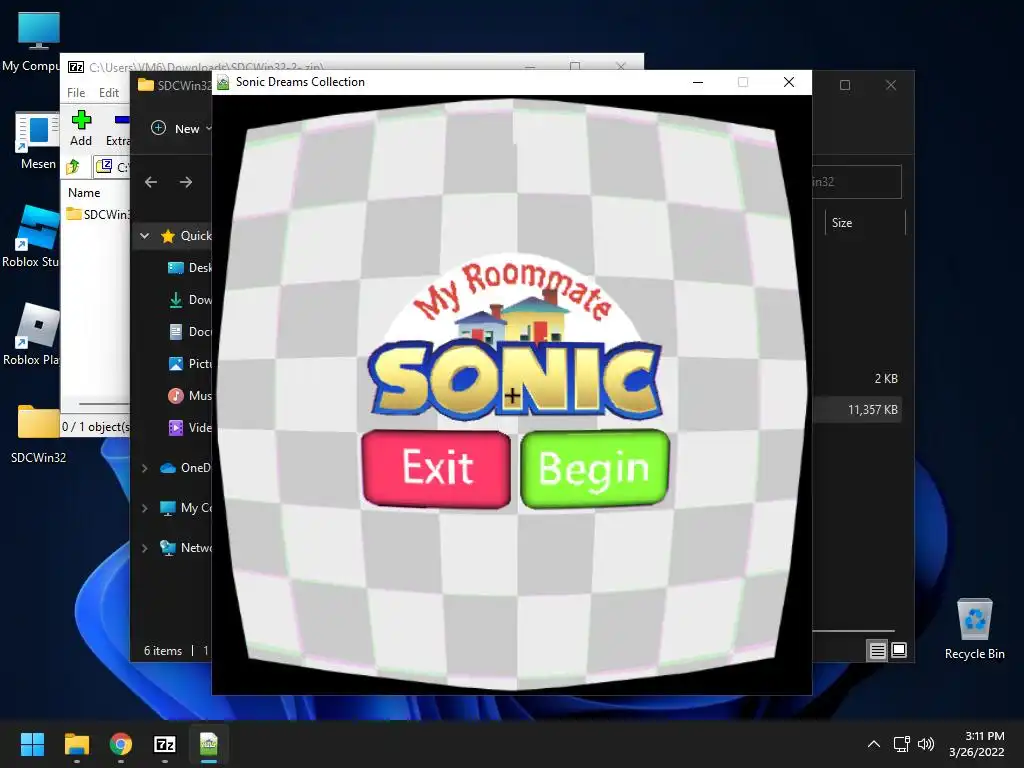This screenshot has width=1024, height=768.
Task: Switch Explorer to the large thumbnails view
Action: tap(899, 650)
